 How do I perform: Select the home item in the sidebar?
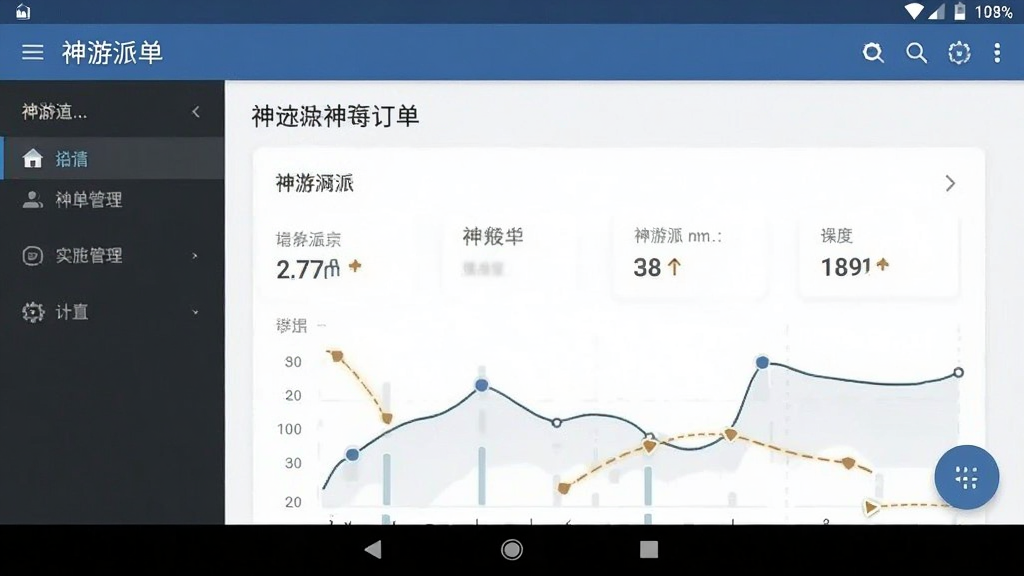[x=114, y=159]
